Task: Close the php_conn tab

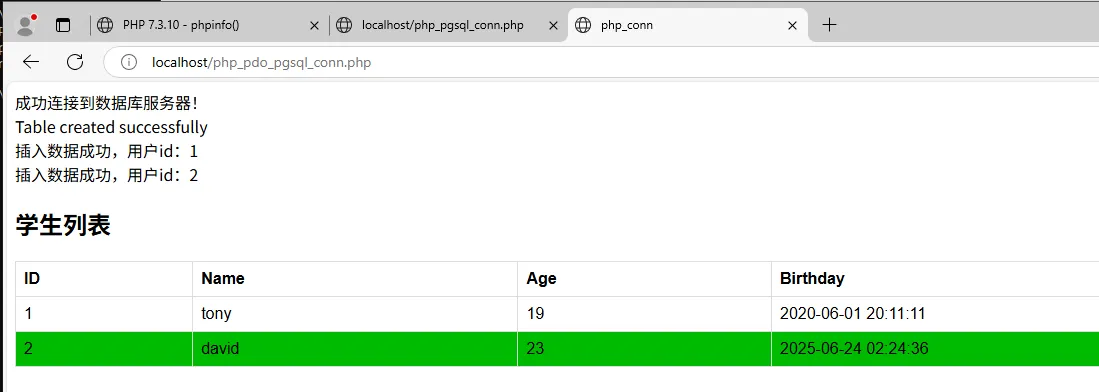Action: [793, 25]
